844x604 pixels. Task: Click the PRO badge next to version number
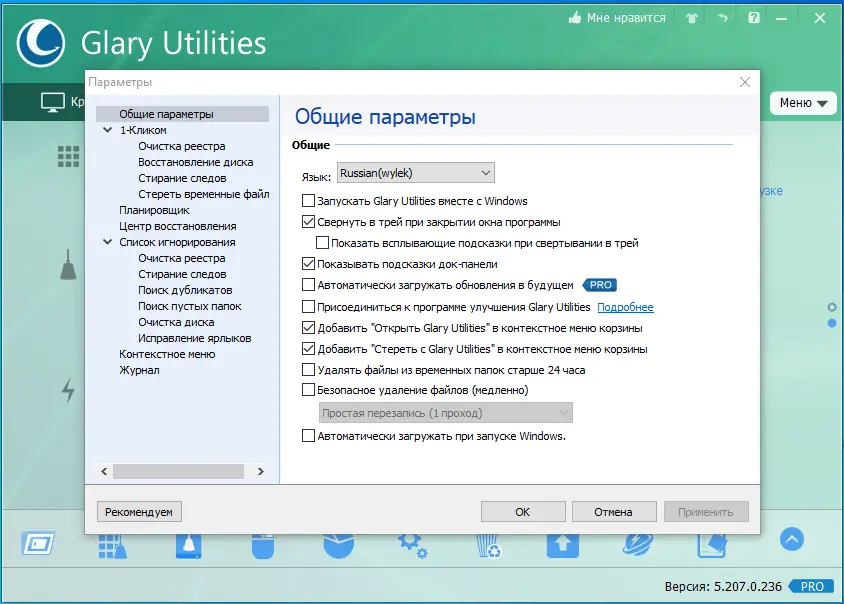(x=811, y=586)
